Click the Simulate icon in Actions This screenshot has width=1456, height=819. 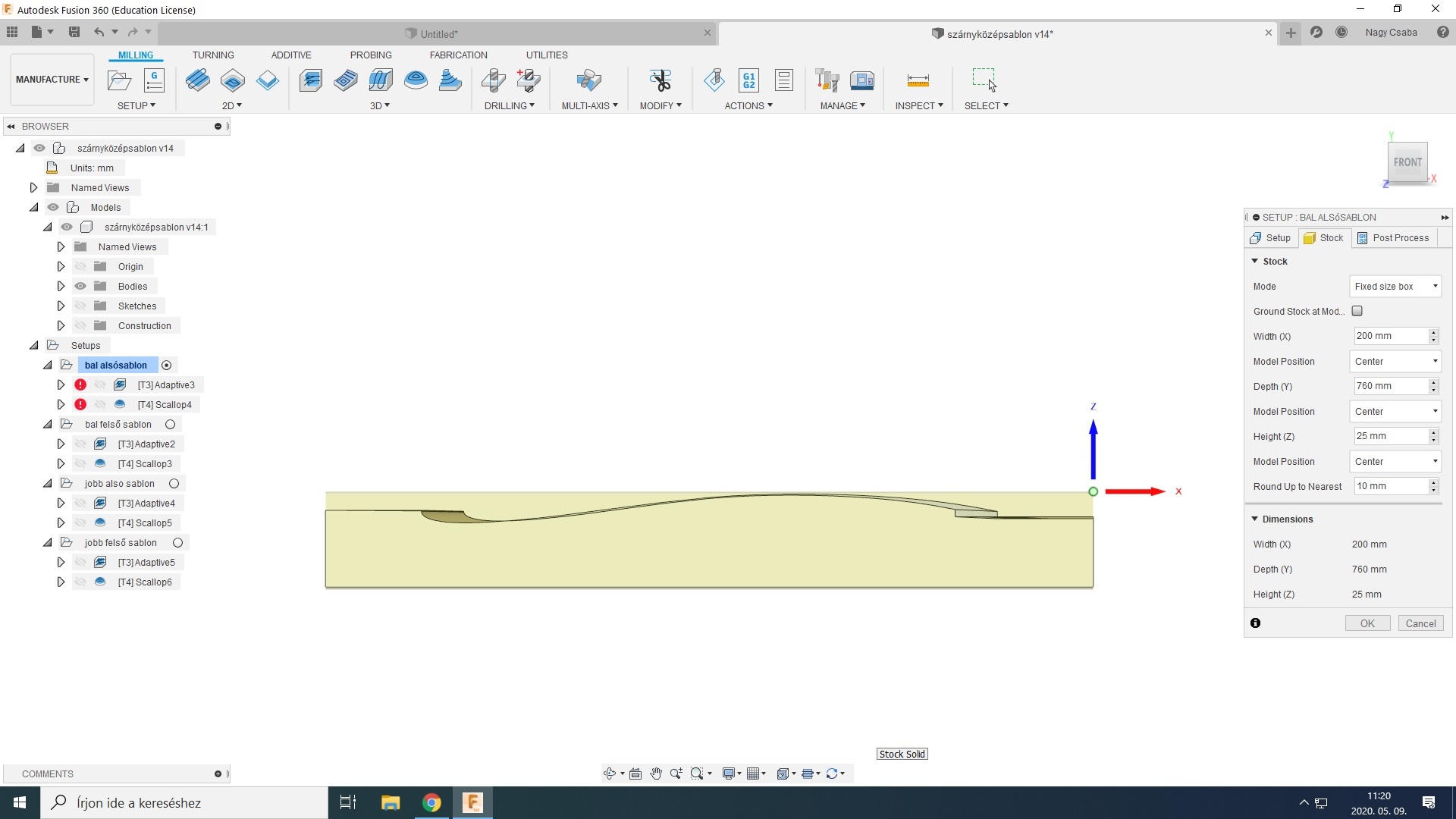pyautogui.click(x=714, y=80)
